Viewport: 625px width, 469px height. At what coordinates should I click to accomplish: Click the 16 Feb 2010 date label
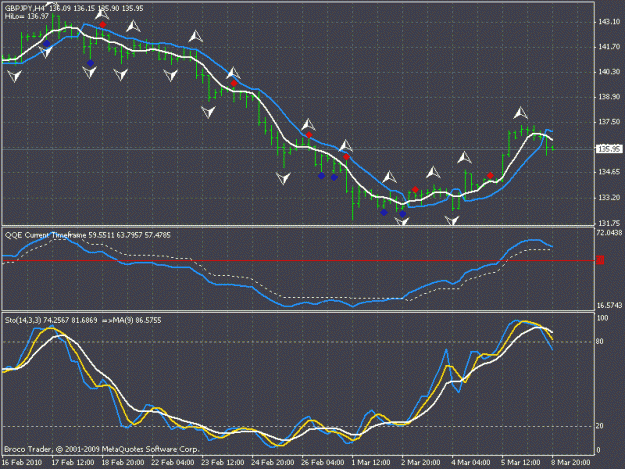pos(22,462)
